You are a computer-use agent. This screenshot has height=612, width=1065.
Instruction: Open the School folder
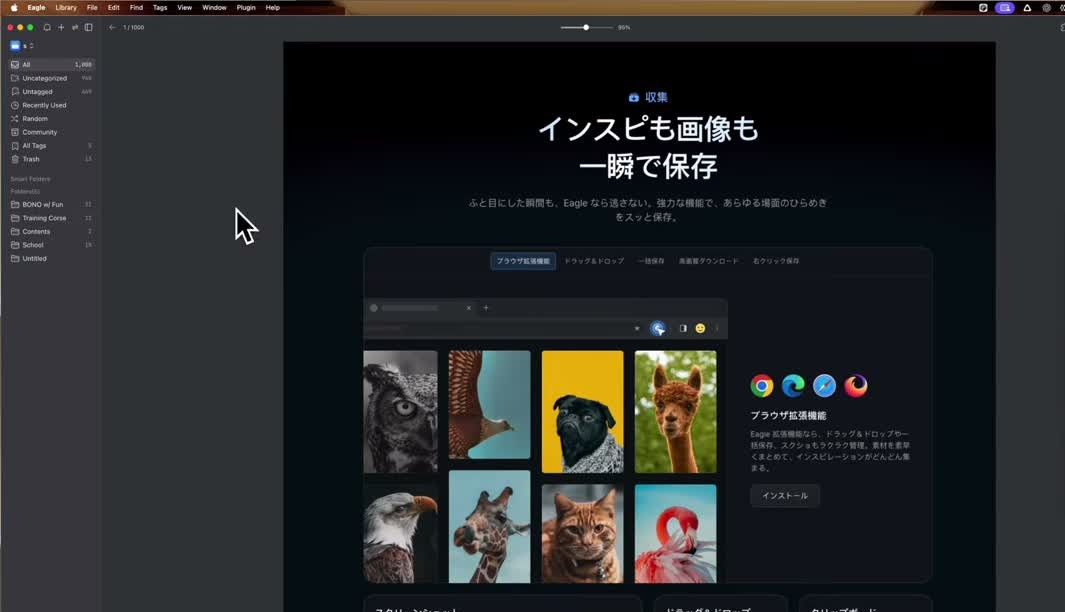point(52,245)
